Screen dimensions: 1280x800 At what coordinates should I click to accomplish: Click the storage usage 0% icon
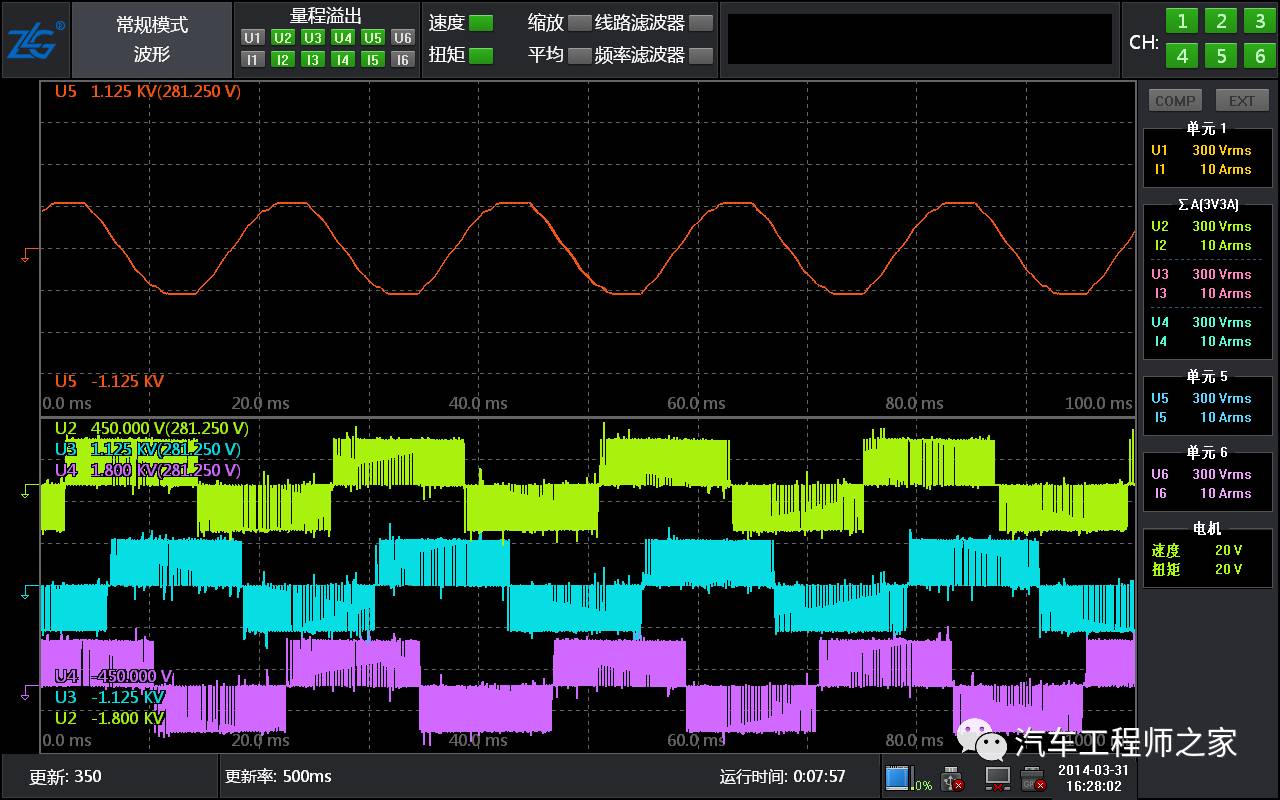tap(909, 777)
